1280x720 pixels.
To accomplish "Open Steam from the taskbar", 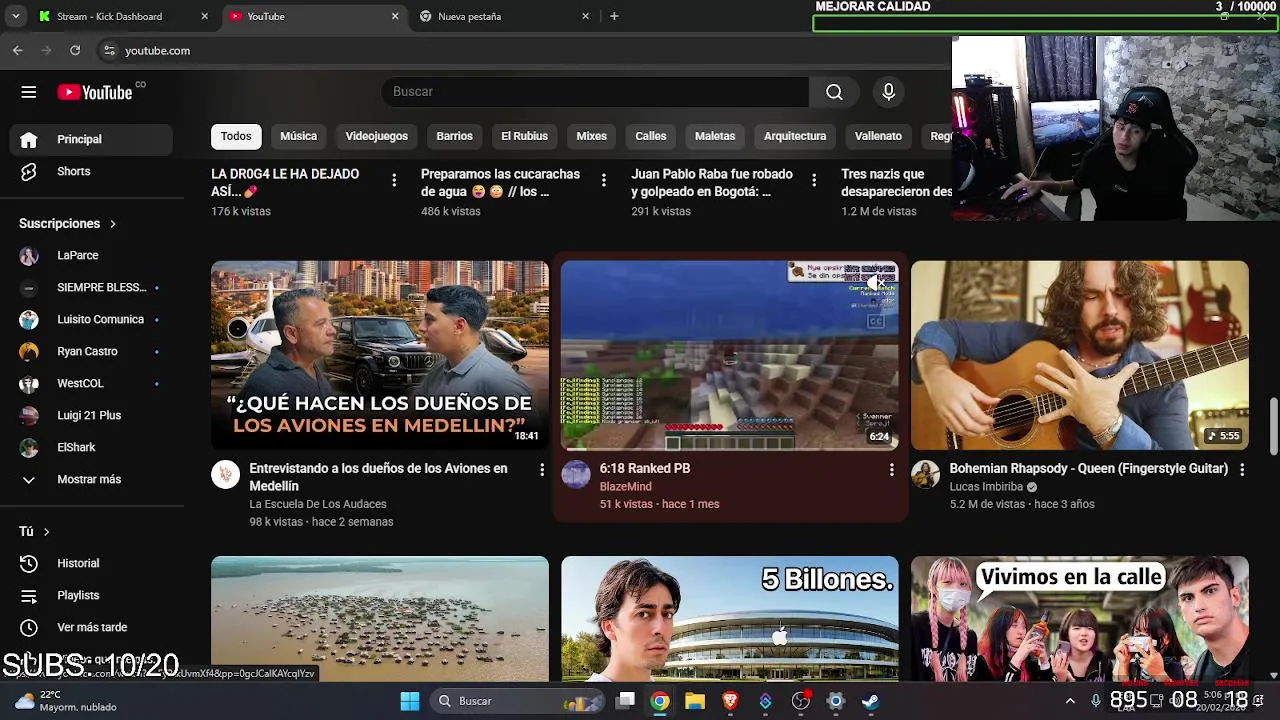I will point(870,701).
